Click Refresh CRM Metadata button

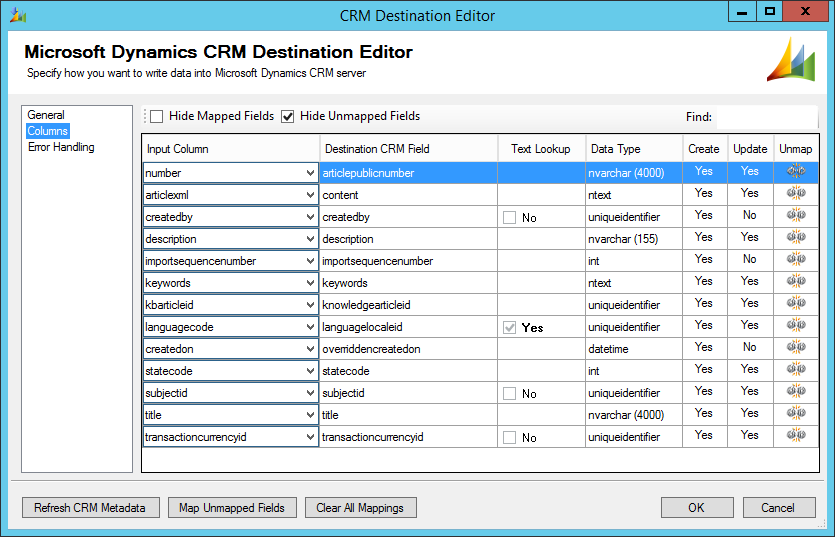91,508
